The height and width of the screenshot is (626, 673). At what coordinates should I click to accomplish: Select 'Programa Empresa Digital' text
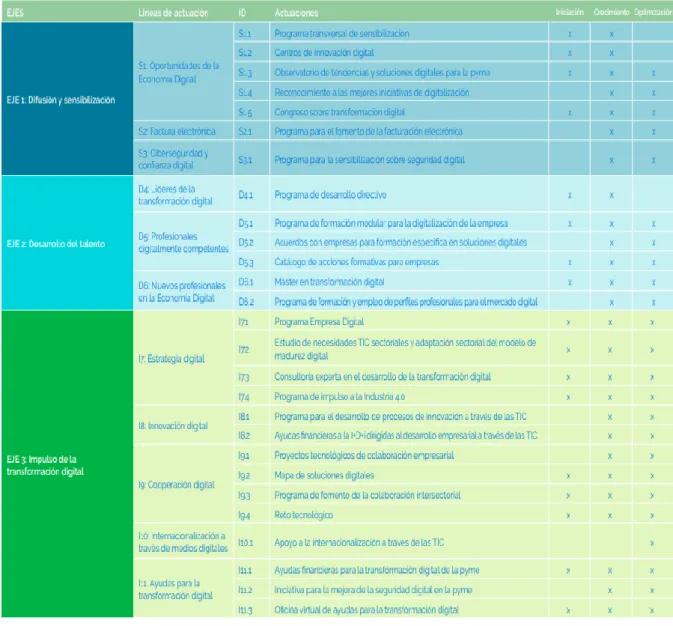point(319,322)
